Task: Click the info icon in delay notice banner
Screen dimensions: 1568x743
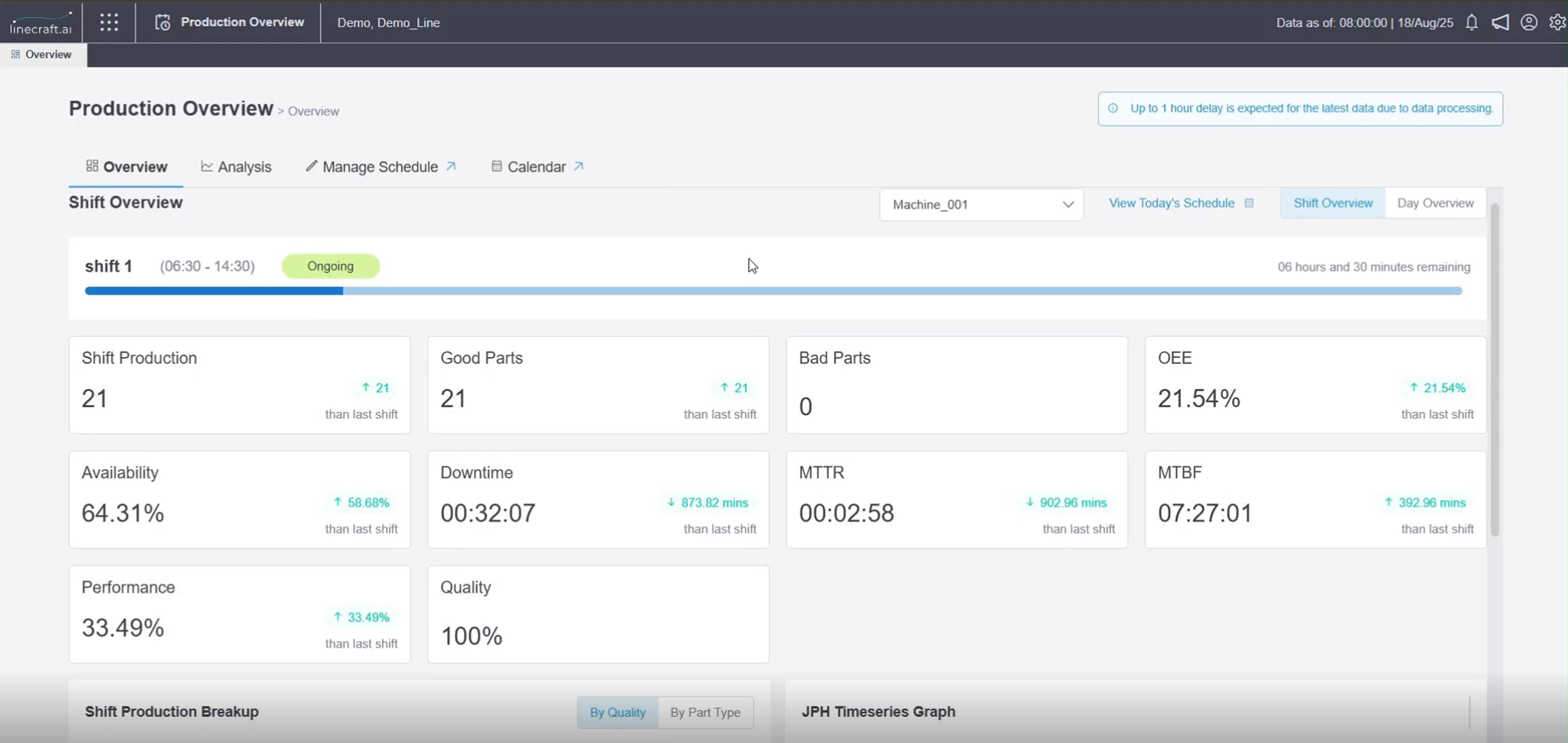Action: tap(1113, 108)
